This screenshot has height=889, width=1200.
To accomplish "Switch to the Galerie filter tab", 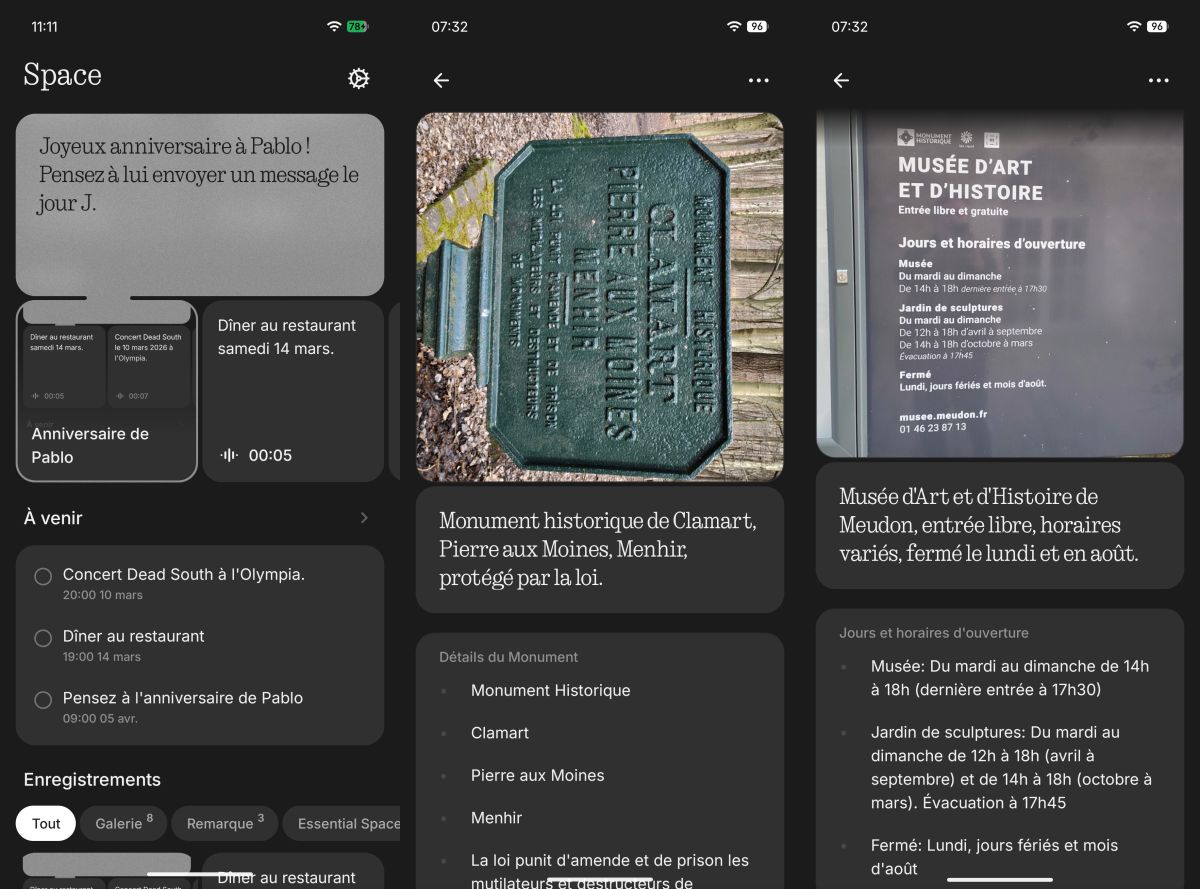I will pyautogui.click(x=124, y=823).
